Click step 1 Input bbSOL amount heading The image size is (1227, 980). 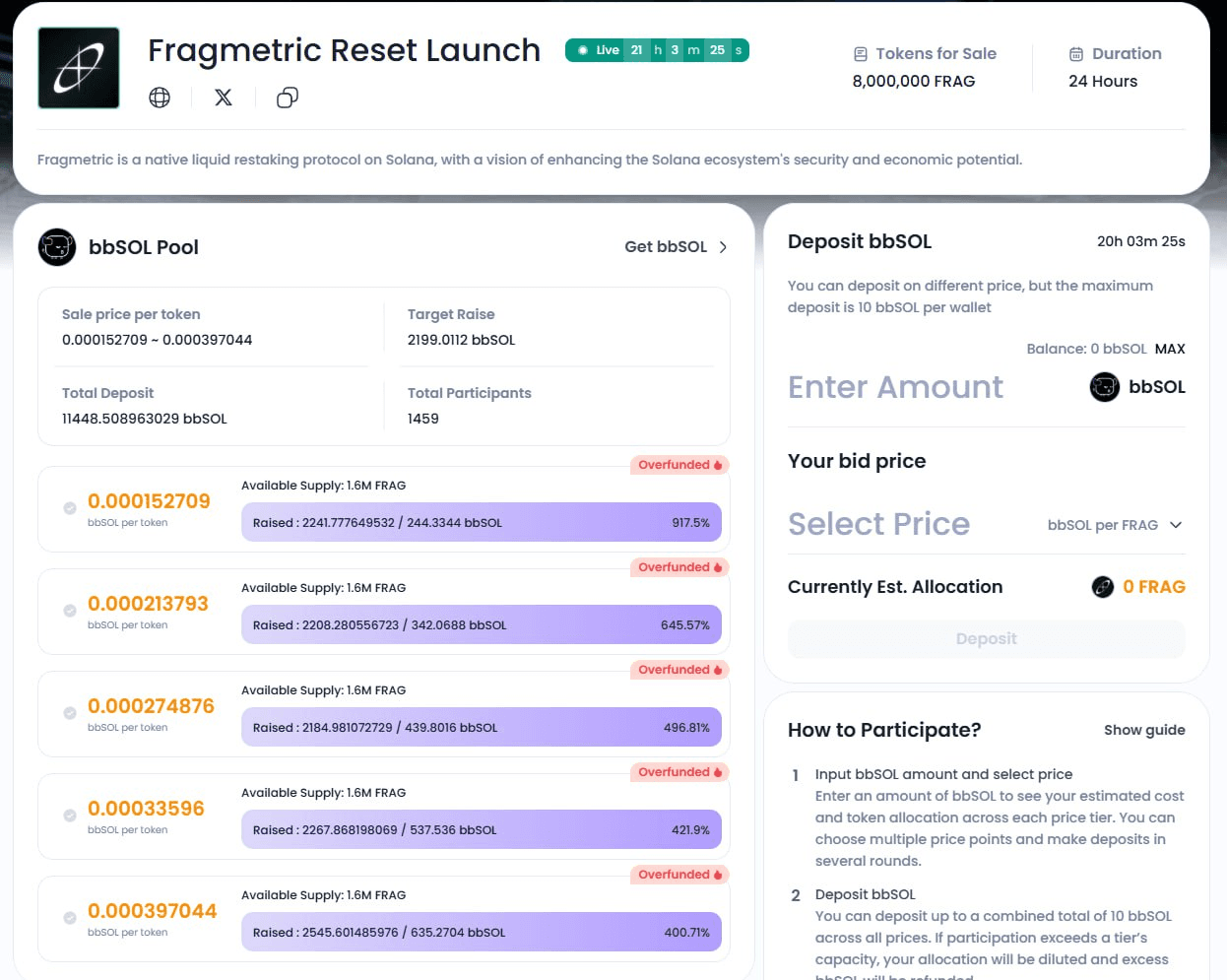tap(943, 774)
